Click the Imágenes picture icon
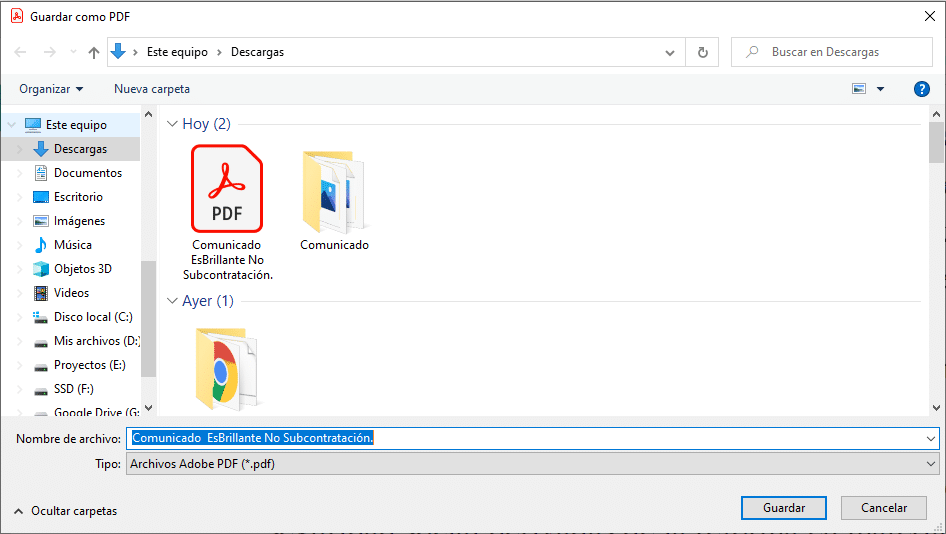The height and width of the screenshot is (534, 946). pos(40,221)
